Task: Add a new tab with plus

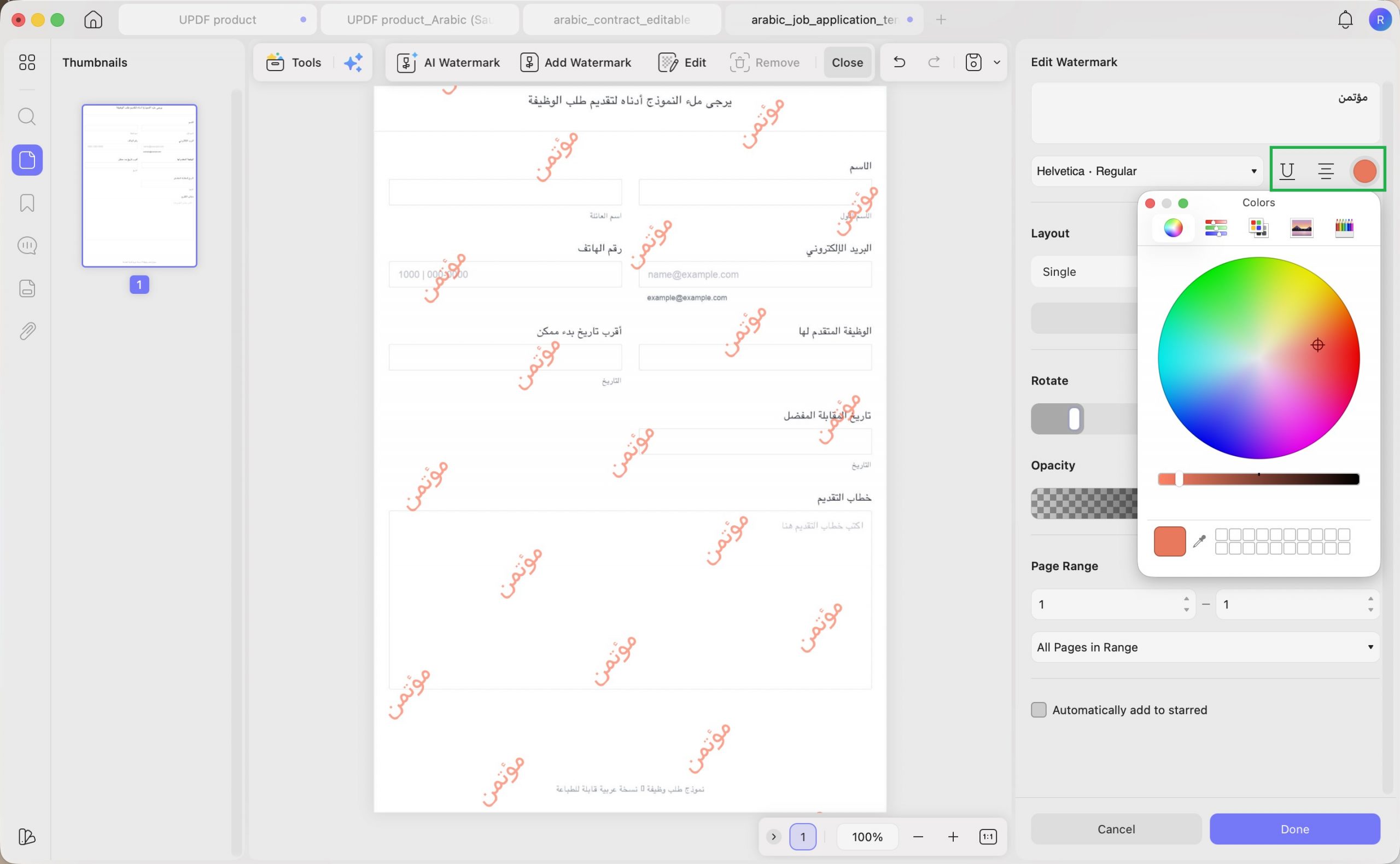Action: [941, 20]
